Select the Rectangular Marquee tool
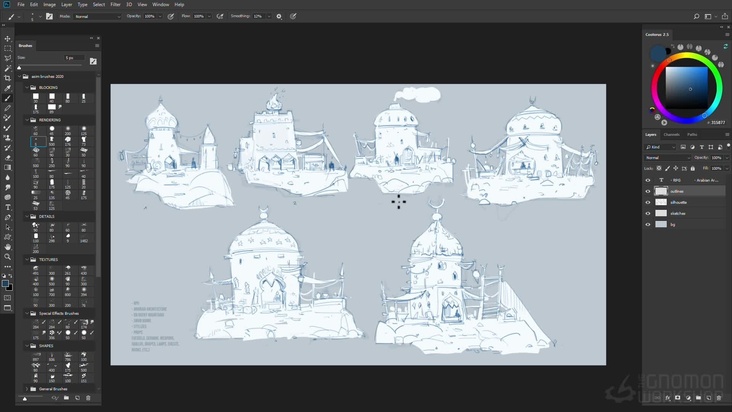 click(x=7, y=49)
